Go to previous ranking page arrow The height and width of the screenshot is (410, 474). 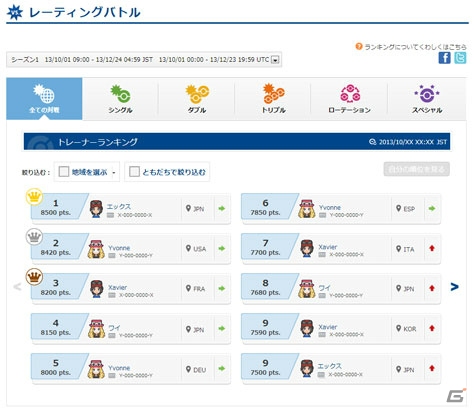coord(17,287)
